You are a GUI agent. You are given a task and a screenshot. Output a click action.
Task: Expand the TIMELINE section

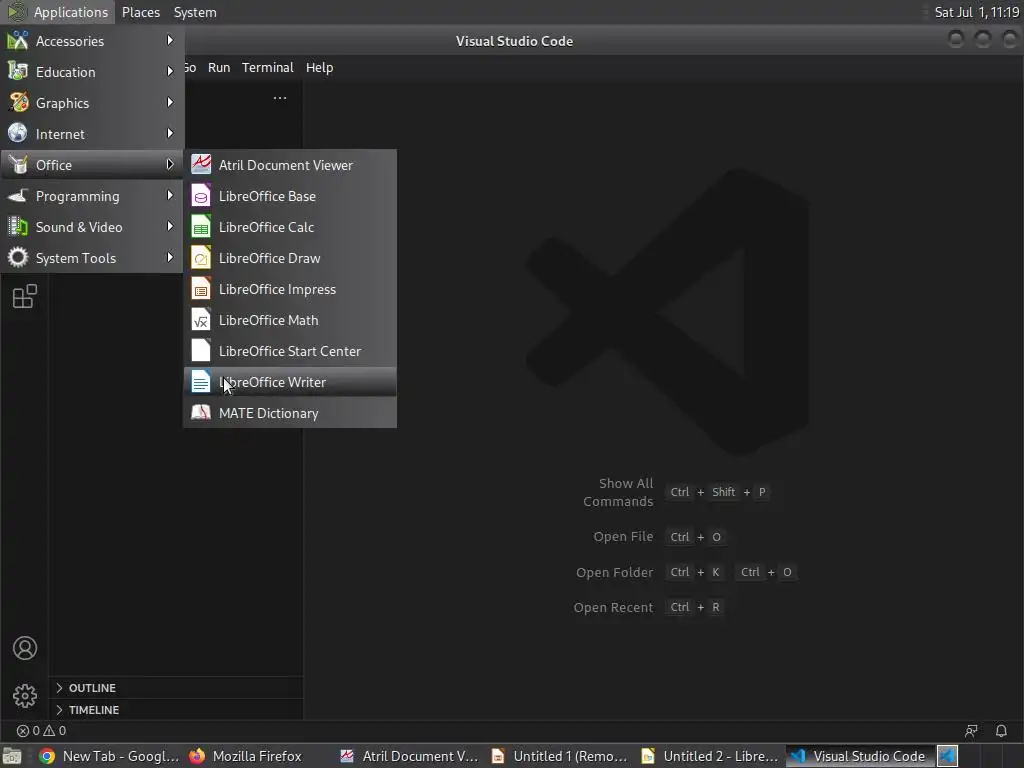click(x=176, y=710)
